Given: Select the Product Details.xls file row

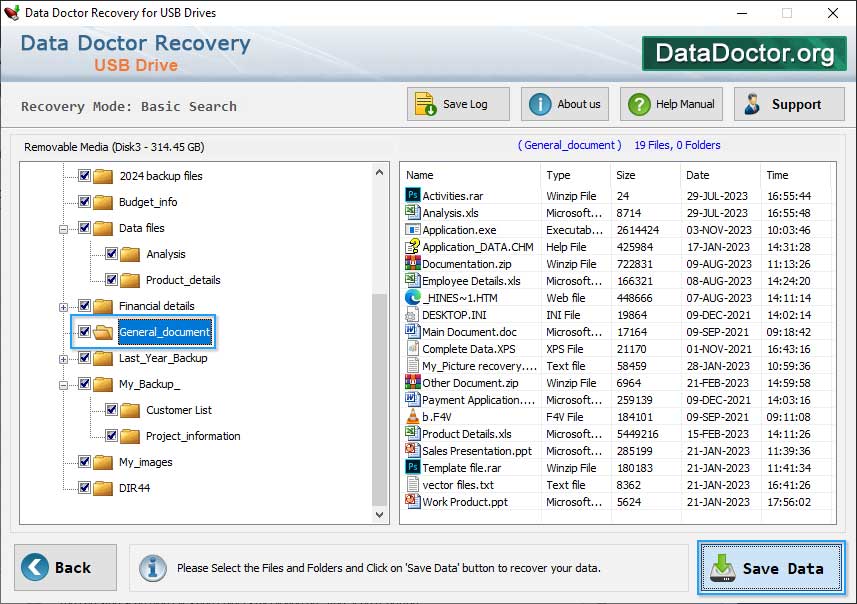Looking at the screenshot, I should (x=619, y=433).
